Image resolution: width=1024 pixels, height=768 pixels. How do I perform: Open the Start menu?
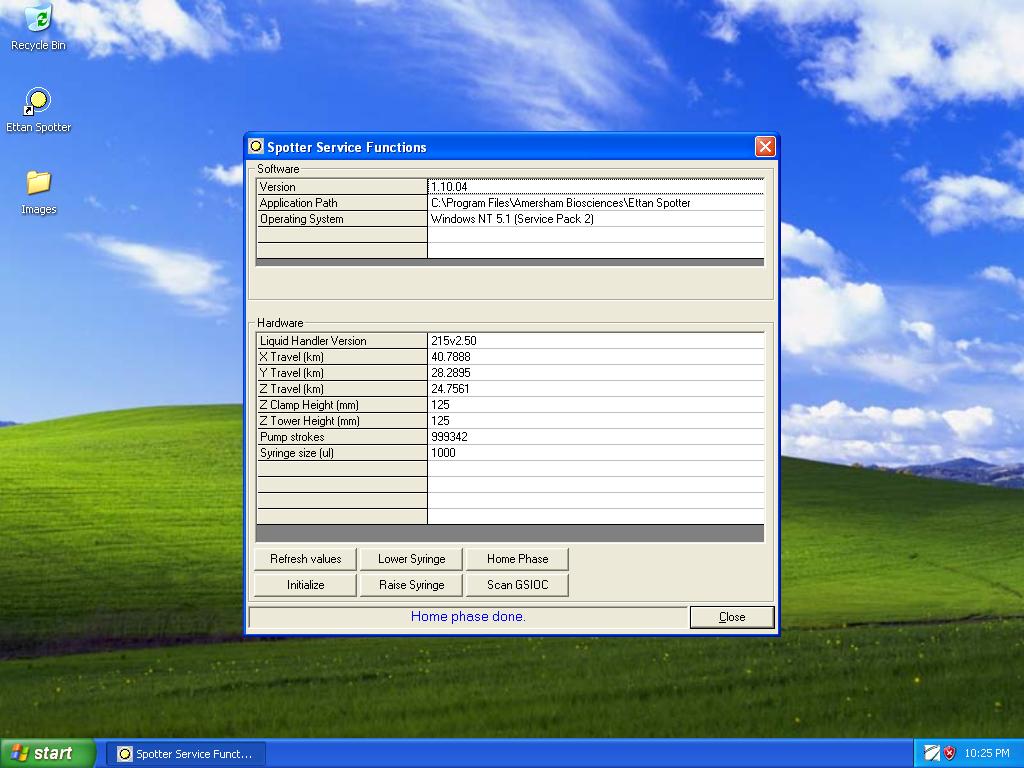coord(48,753)
